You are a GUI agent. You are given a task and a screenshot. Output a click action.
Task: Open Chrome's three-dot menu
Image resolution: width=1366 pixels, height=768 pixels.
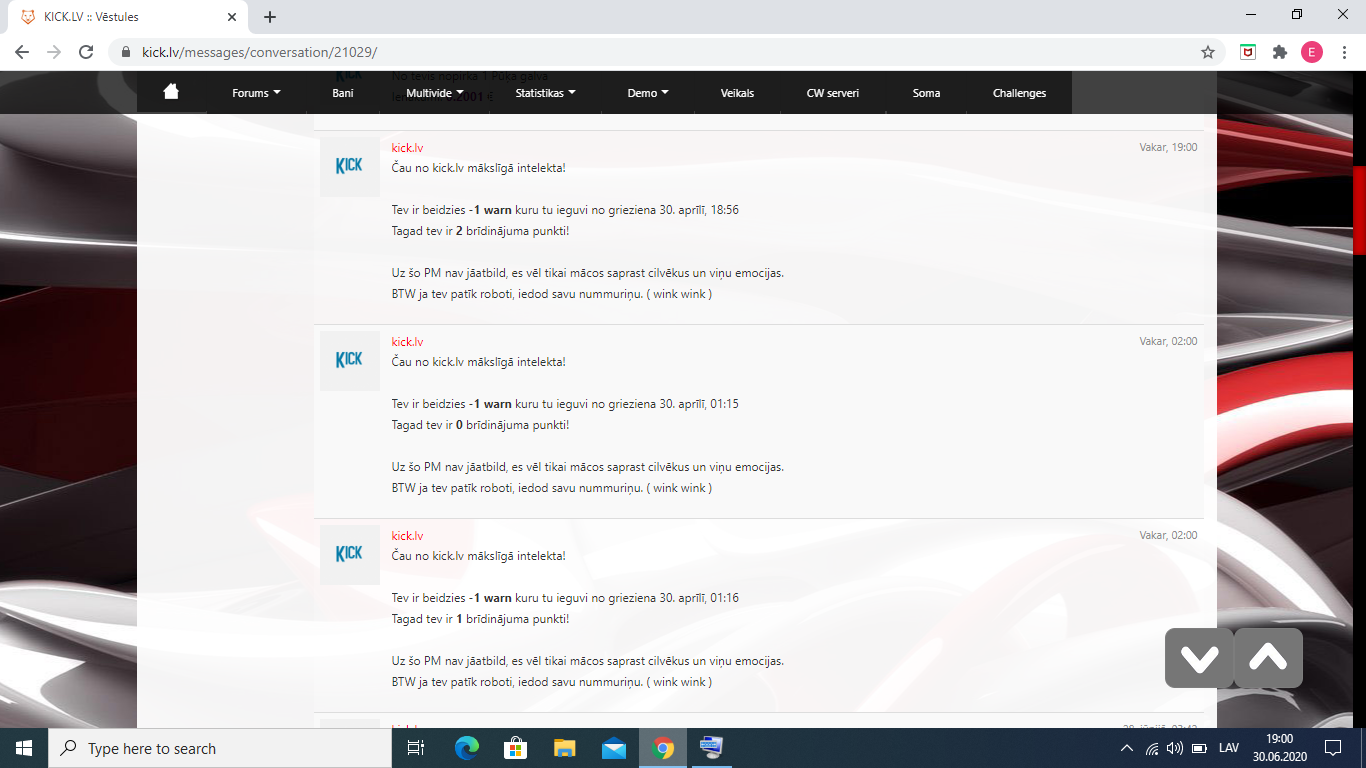pyautogui.click(x=1344, y=52)
